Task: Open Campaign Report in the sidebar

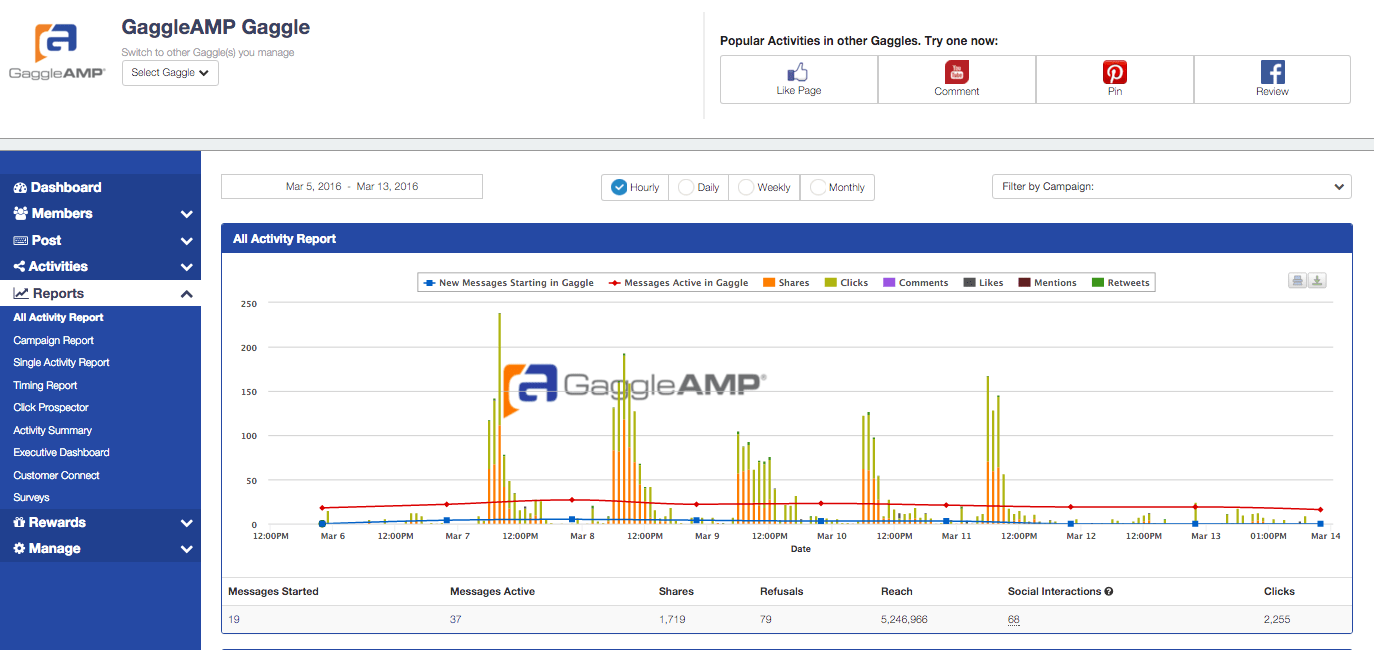Action: pos(54,340)
